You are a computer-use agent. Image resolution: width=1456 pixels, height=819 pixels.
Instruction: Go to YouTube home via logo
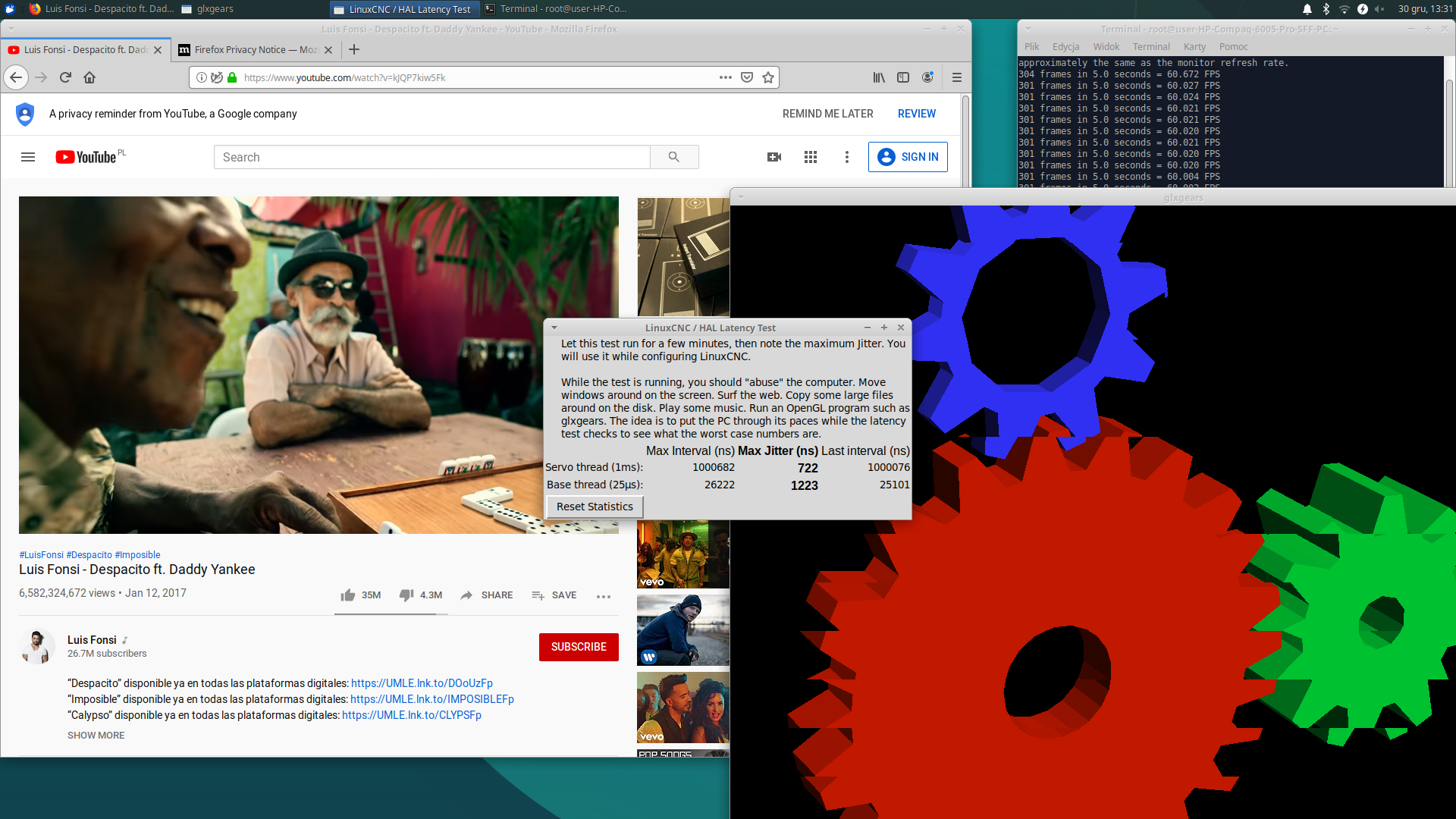click(86, 157)
